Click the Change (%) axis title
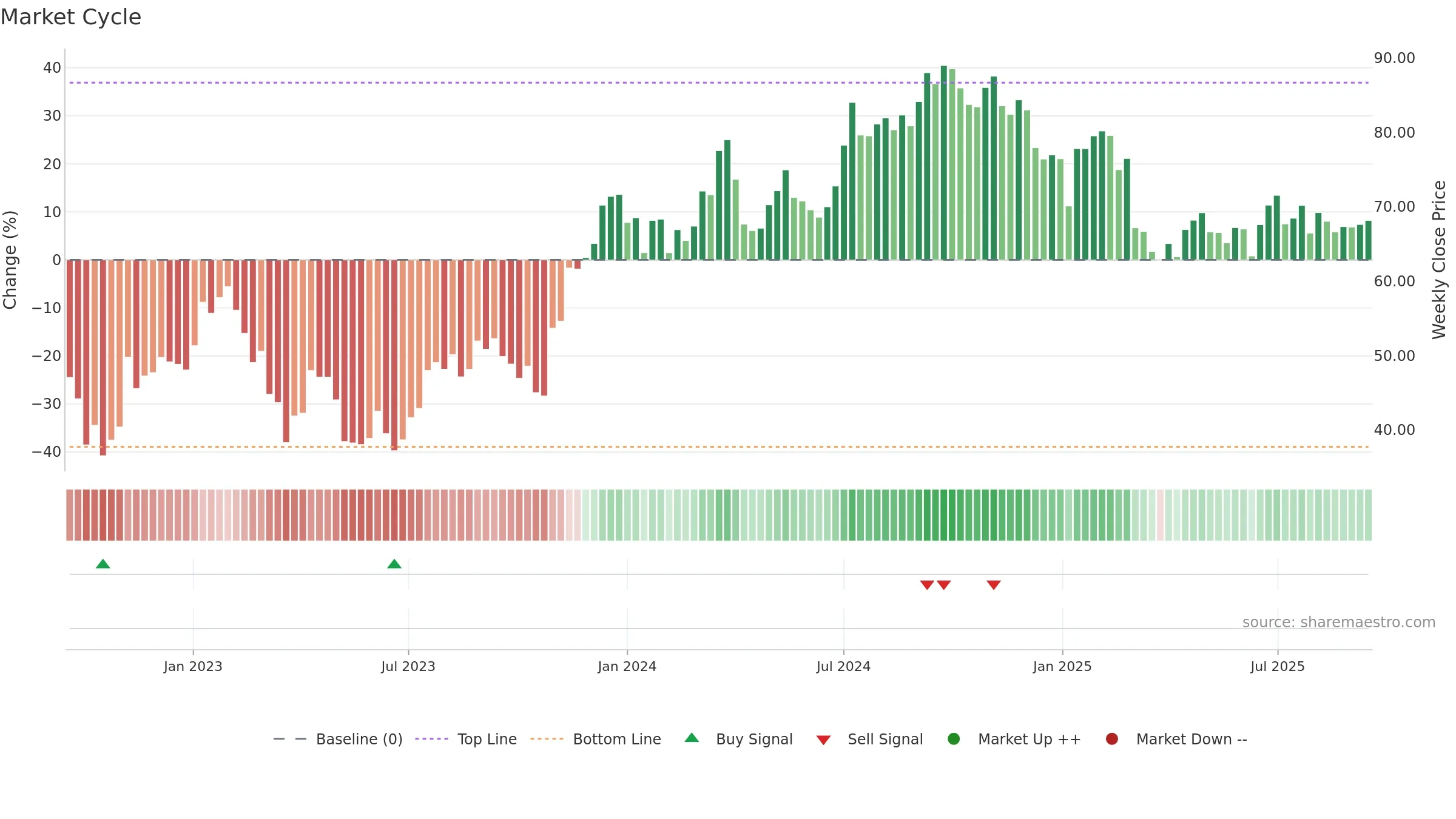 (10, 260)
